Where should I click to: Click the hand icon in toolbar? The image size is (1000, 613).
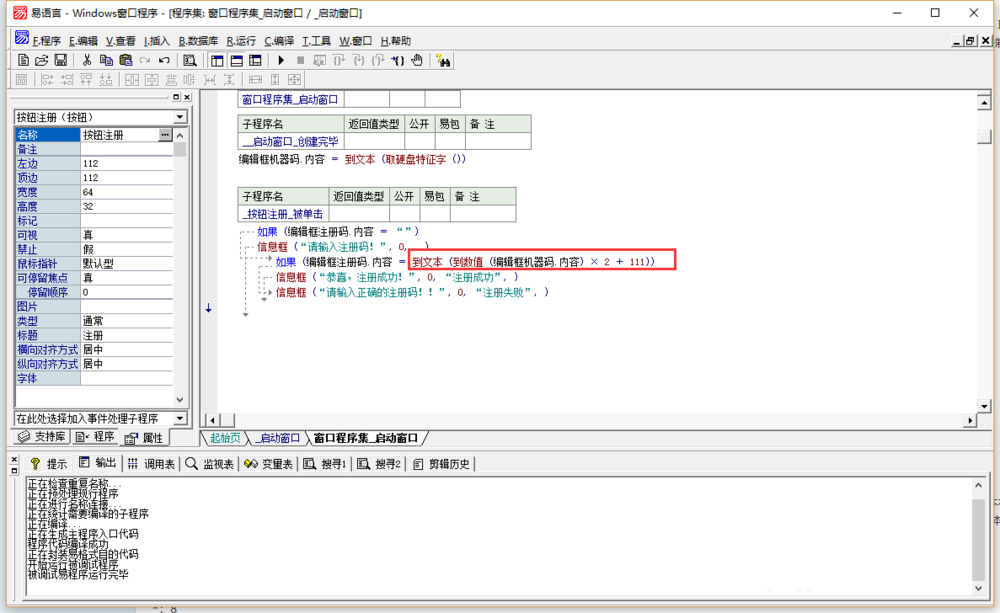(x=417, y=61)
